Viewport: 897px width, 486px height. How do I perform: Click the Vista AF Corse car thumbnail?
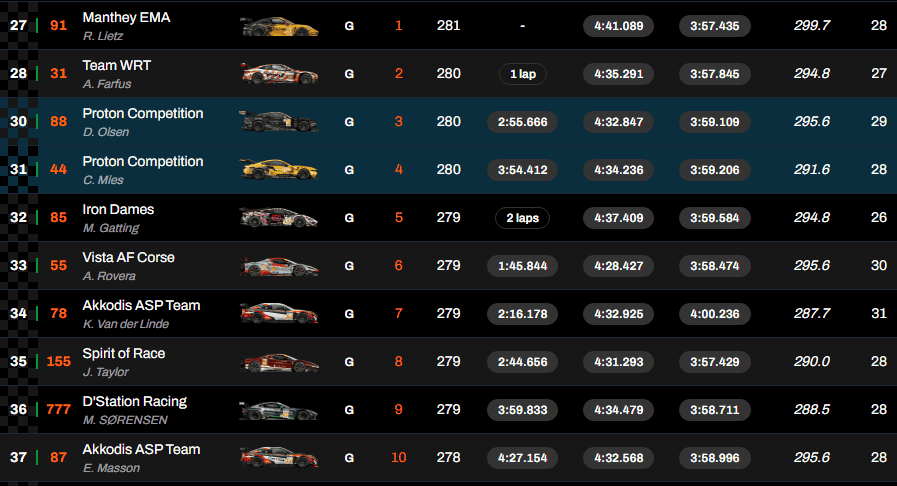(x=279, y=266)
